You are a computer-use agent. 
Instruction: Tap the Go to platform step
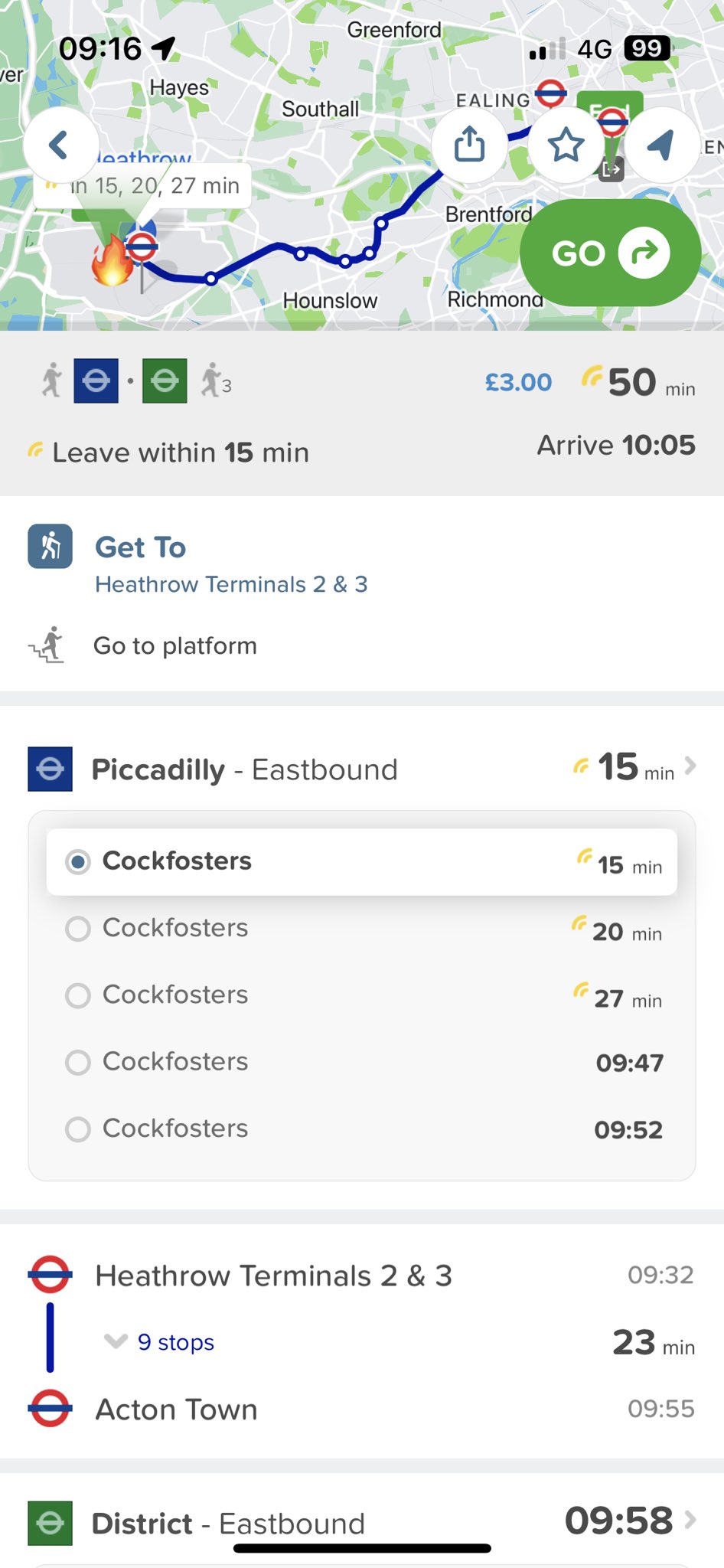pyautogui.click(x=175, y=645)
